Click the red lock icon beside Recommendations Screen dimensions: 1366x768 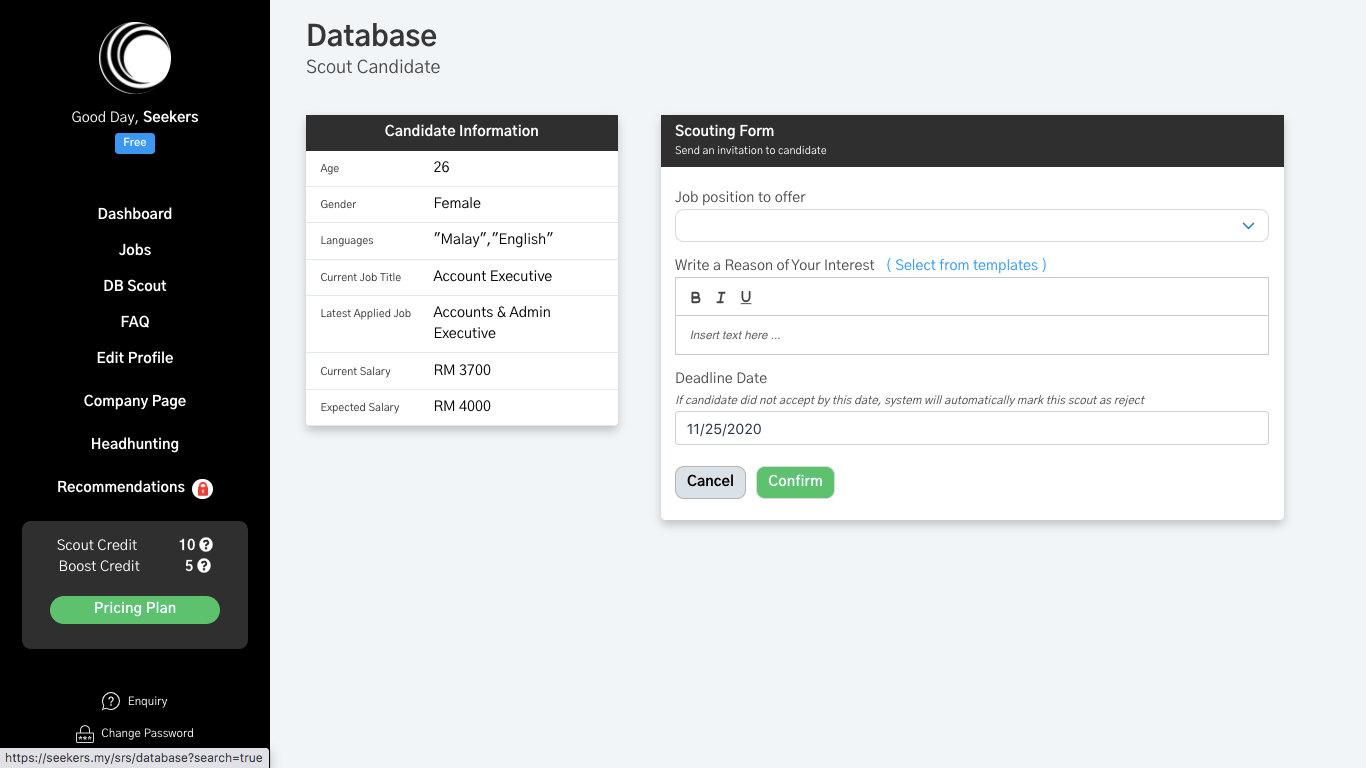pyautogui.click(x=203, y=489)
